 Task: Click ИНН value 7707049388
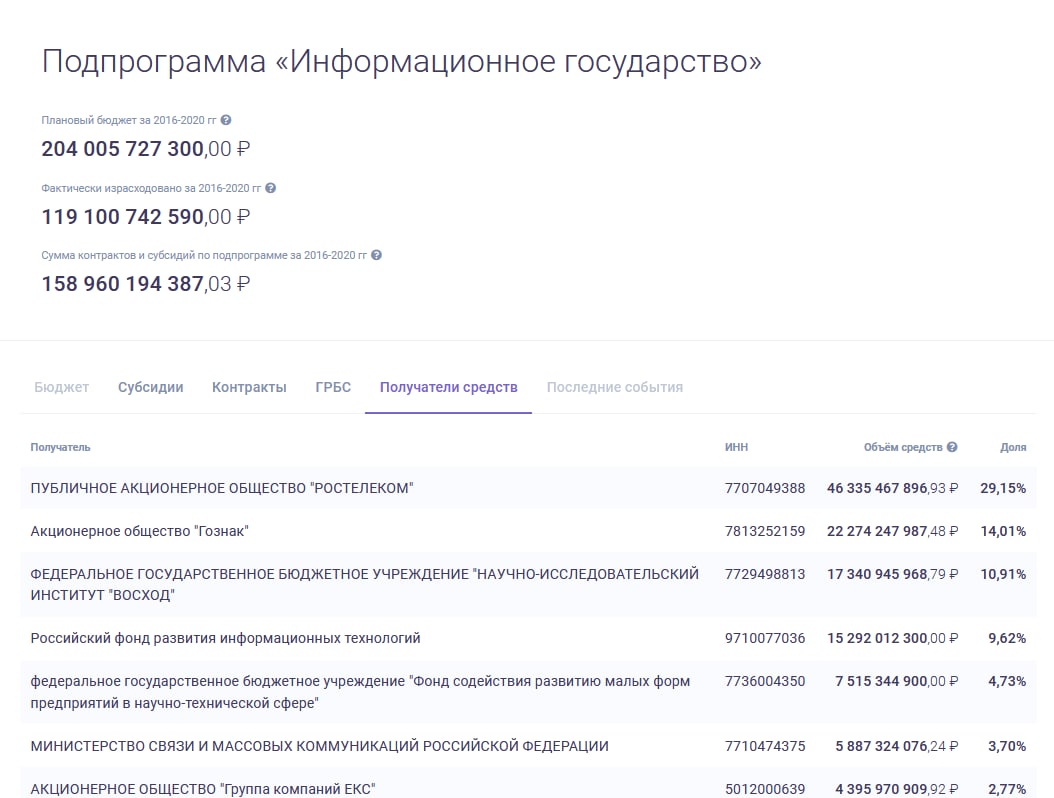click(x=765, y=488)
